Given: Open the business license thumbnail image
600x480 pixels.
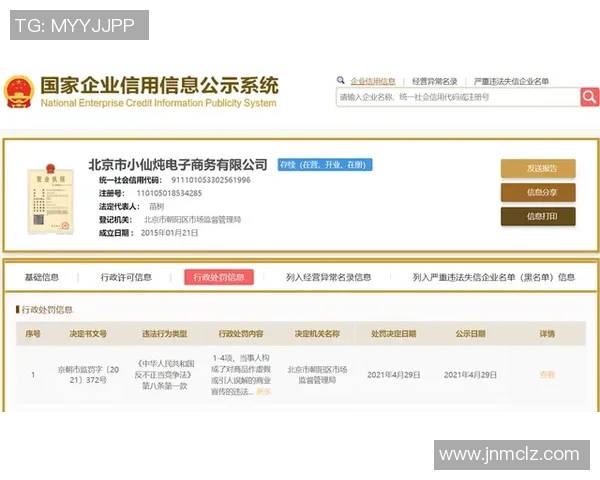Looking at the screenshot, I should click(50, 199).
